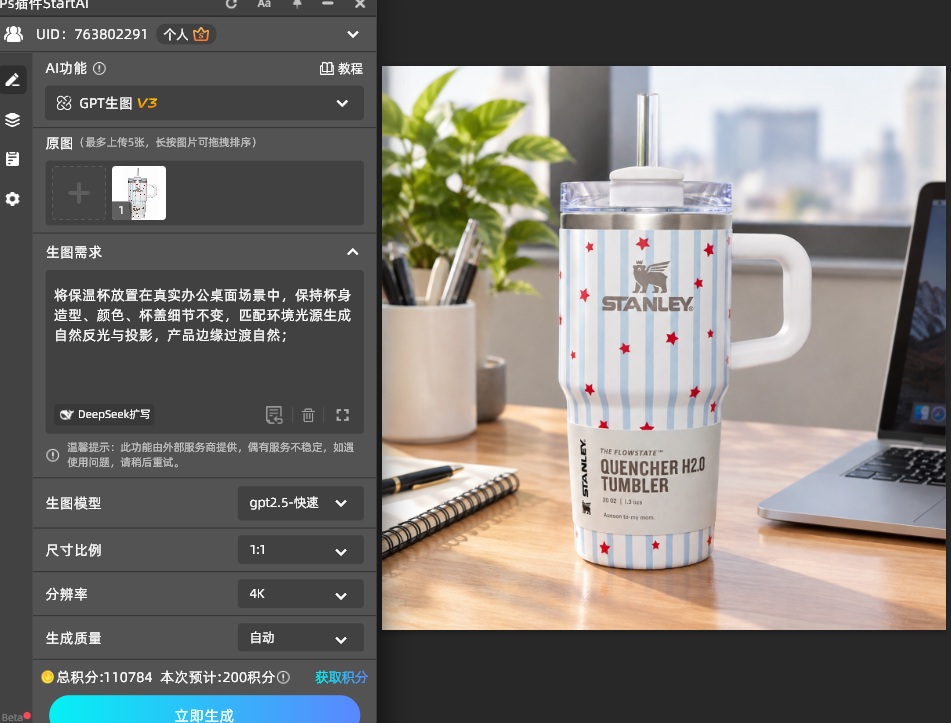Screen dimensions: 951x723
Task: Click the 获取积分 link
Action: pos(341,678)
